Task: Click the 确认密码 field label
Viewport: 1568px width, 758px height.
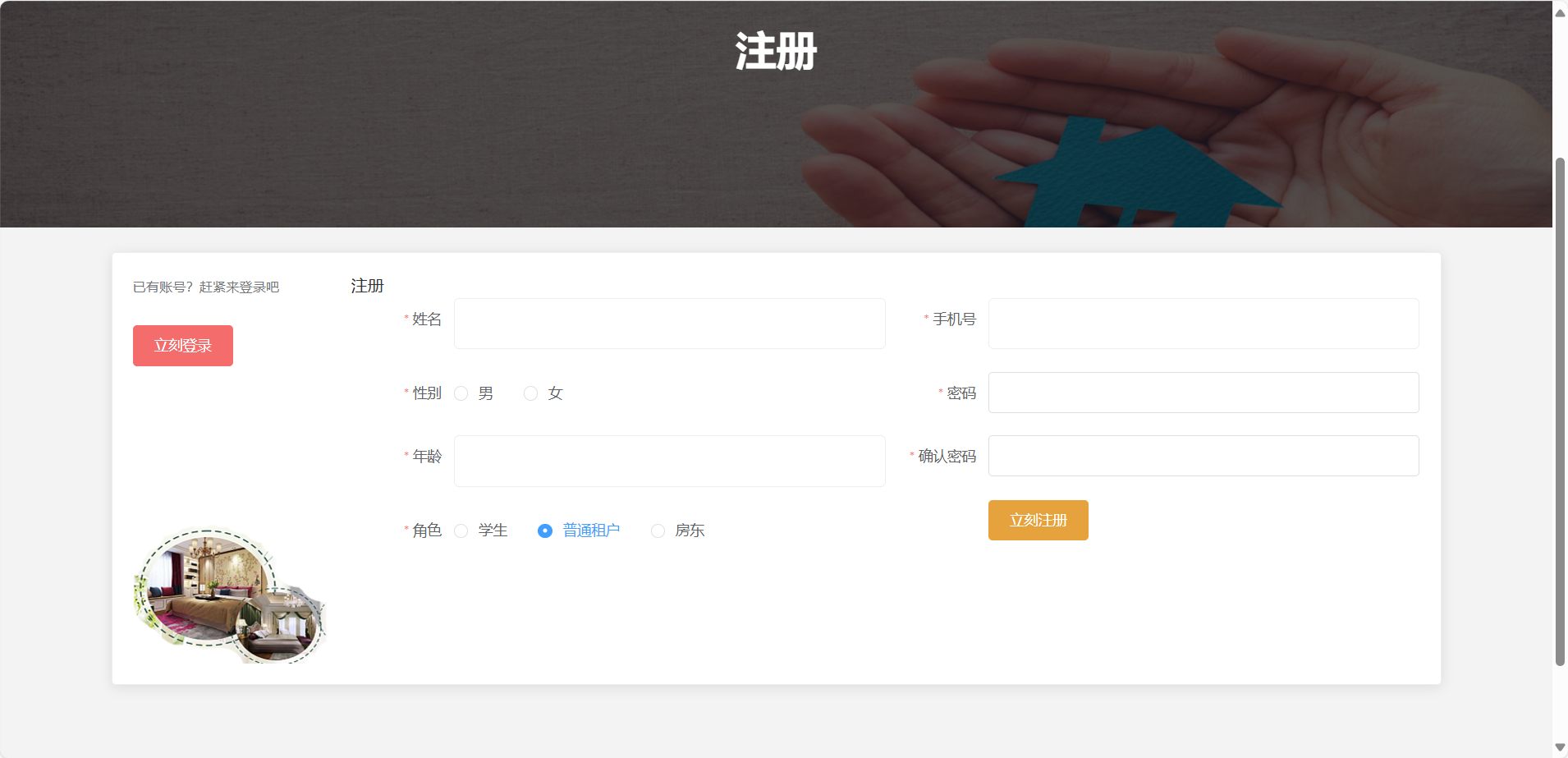Action: point(947,456)
